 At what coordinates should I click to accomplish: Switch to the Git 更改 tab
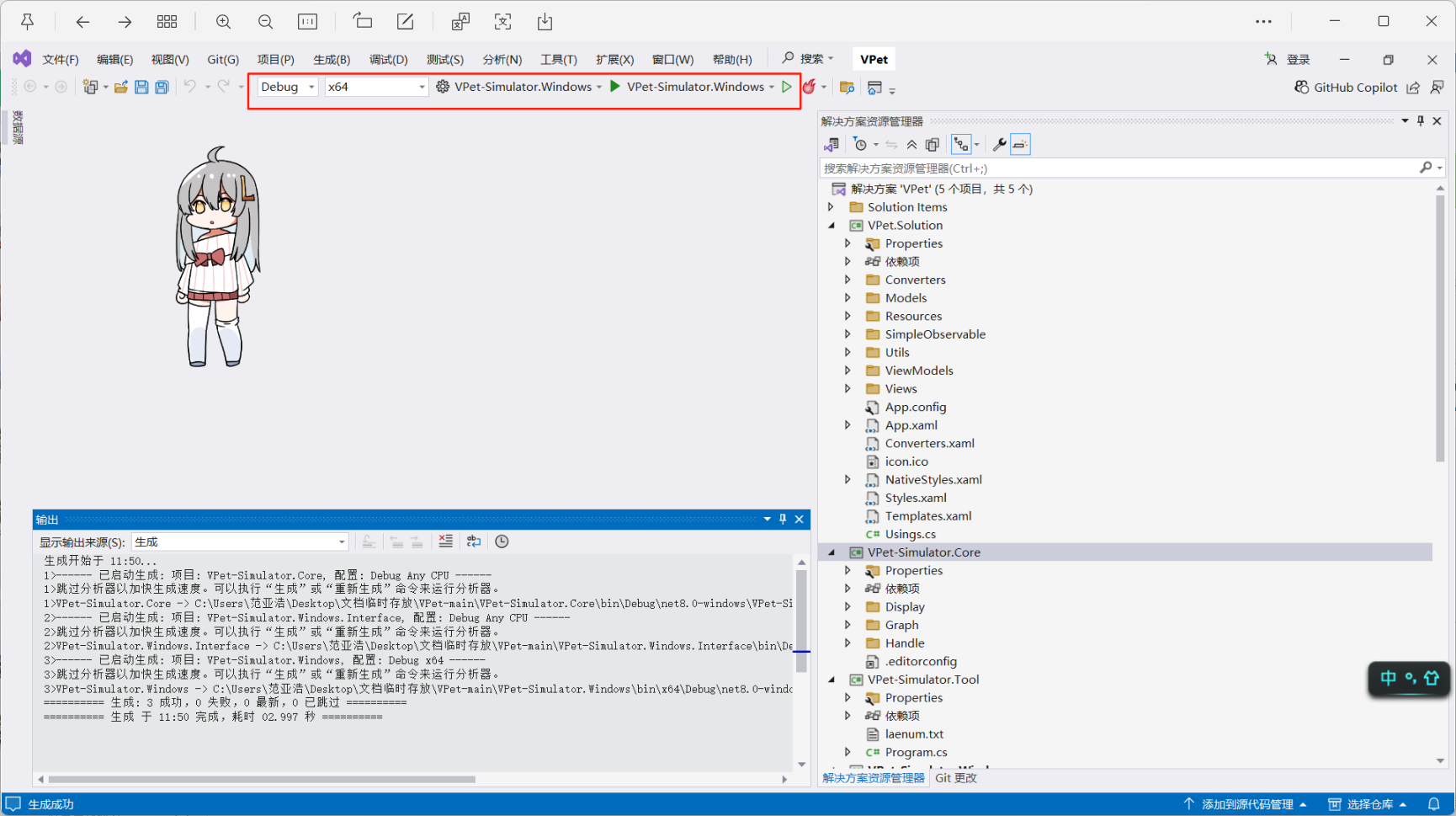[x=956, y=778]
